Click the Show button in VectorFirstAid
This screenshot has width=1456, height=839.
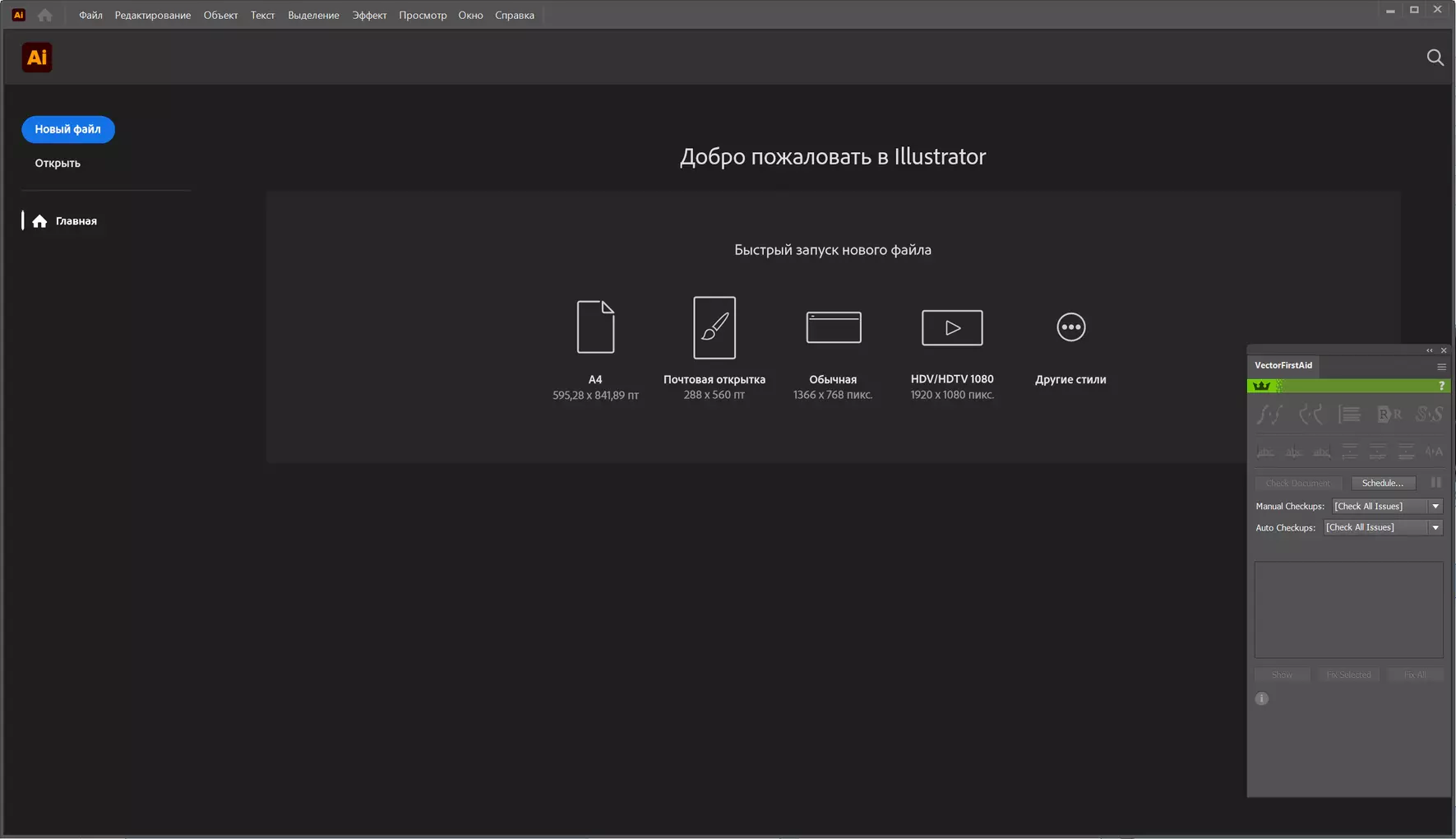[1282, 674]
